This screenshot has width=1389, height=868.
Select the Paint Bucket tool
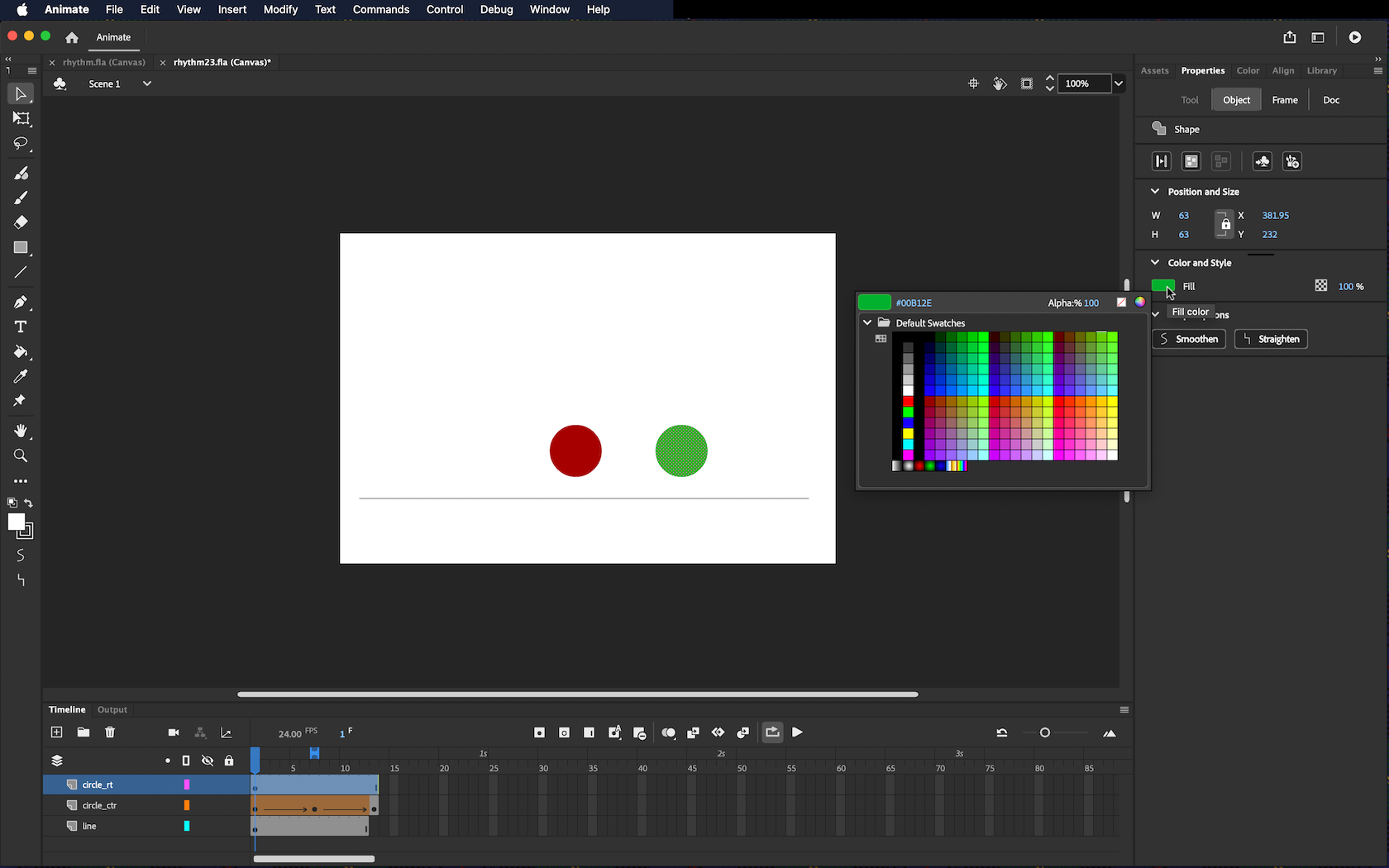click(x=21, y=351)
